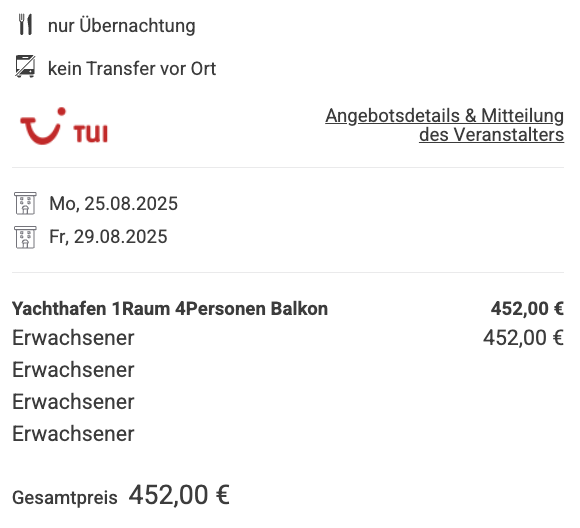
Task: Click the TUI logo
Action: pos(64,126)
